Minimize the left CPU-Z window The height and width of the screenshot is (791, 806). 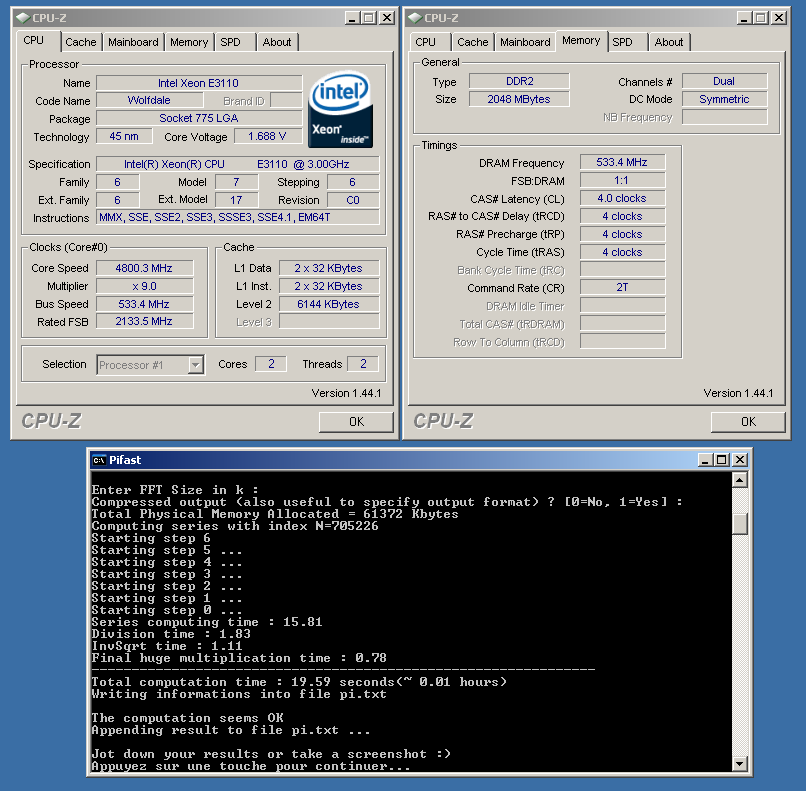352,18
